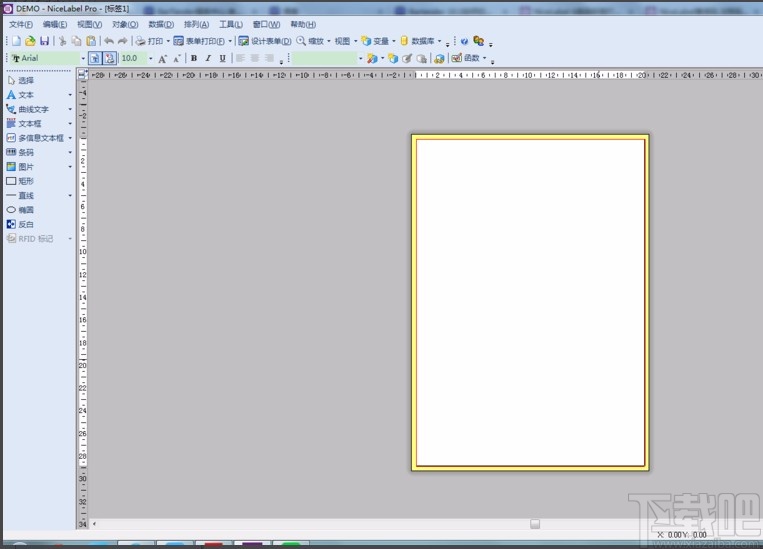
Task: Open the 编辑(E) menu
Action: (x=55, y=24)
